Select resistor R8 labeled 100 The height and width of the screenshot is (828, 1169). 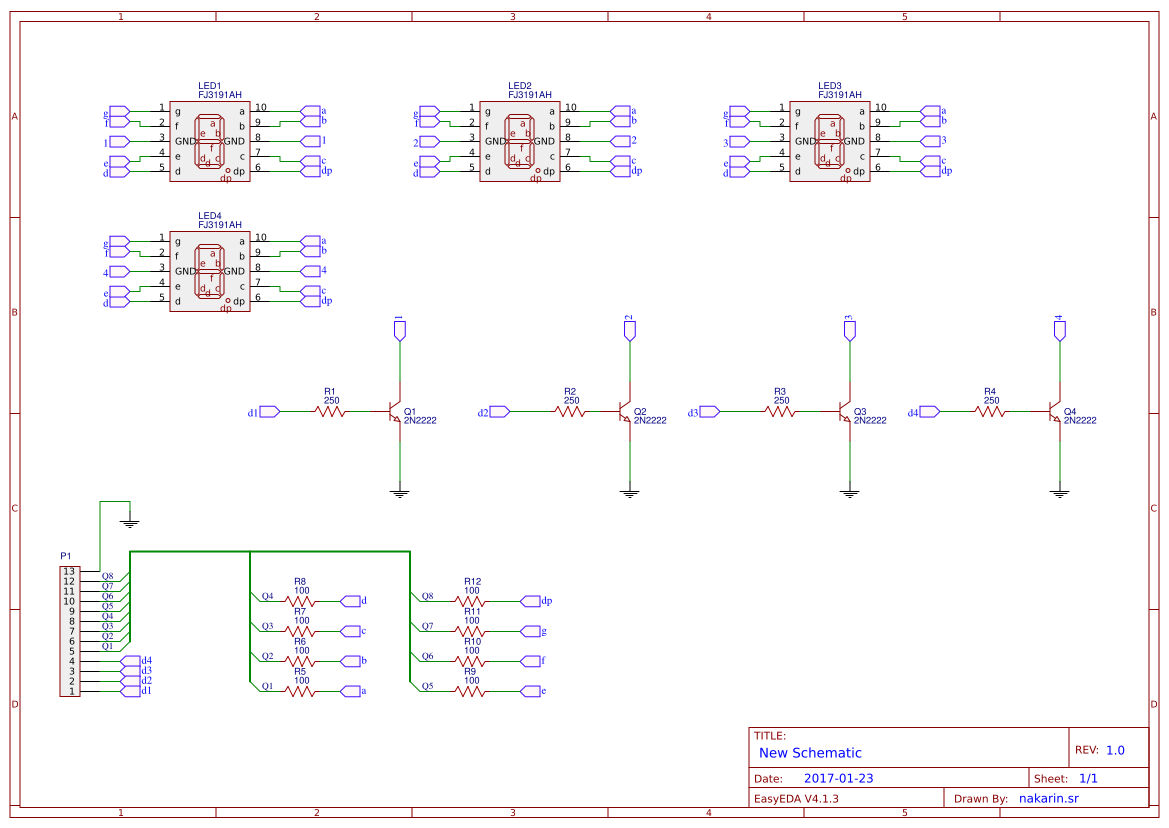click(300, 603)
